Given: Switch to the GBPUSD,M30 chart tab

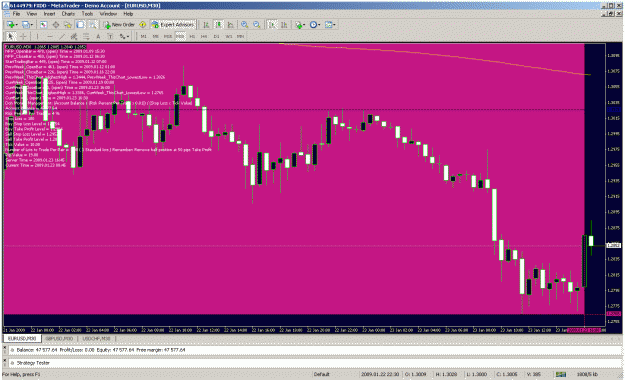Looking at the screenshot, I should (59, 339).
